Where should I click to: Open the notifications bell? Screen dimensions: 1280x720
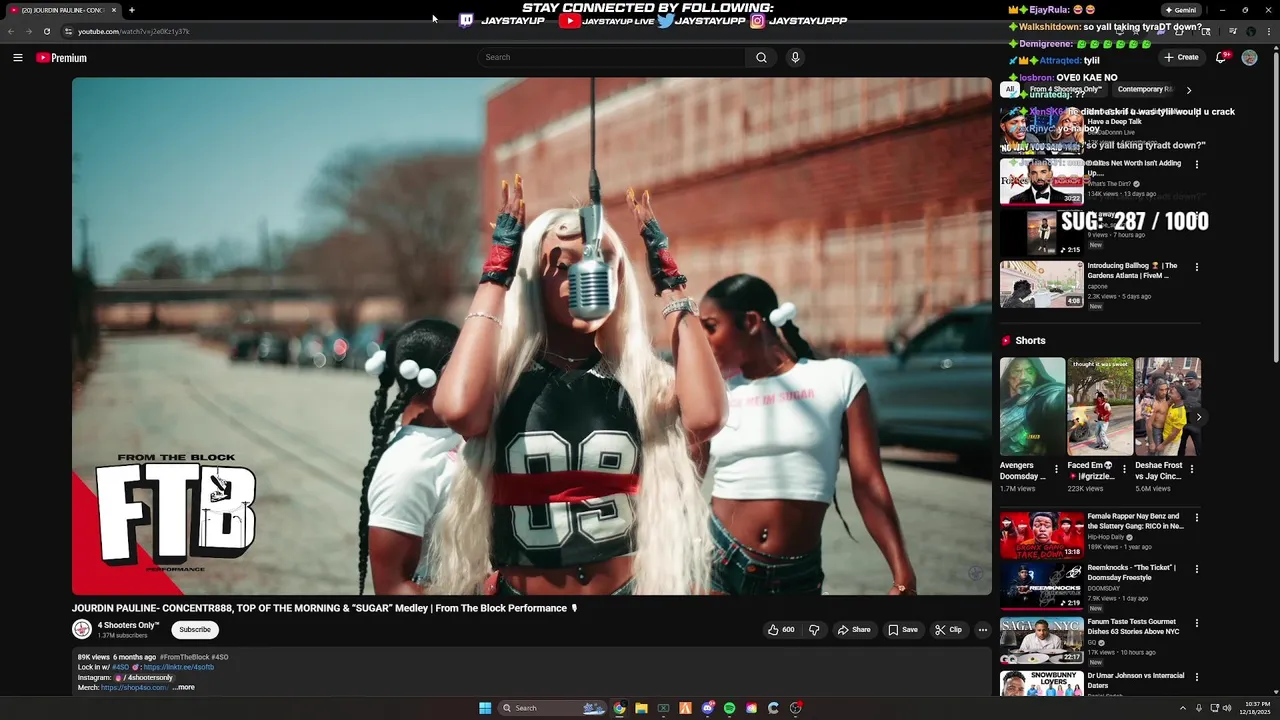click(1221, 58)
